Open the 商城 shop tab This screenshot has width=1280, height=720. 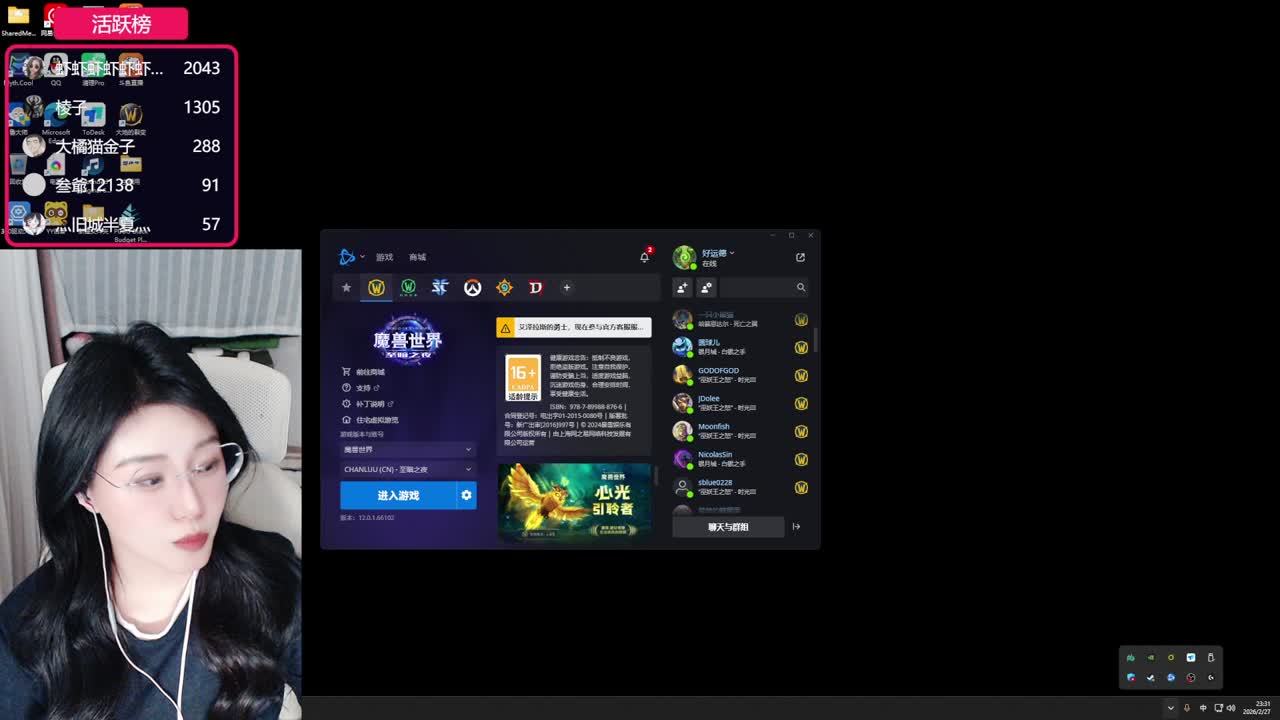tap(417, 257)
